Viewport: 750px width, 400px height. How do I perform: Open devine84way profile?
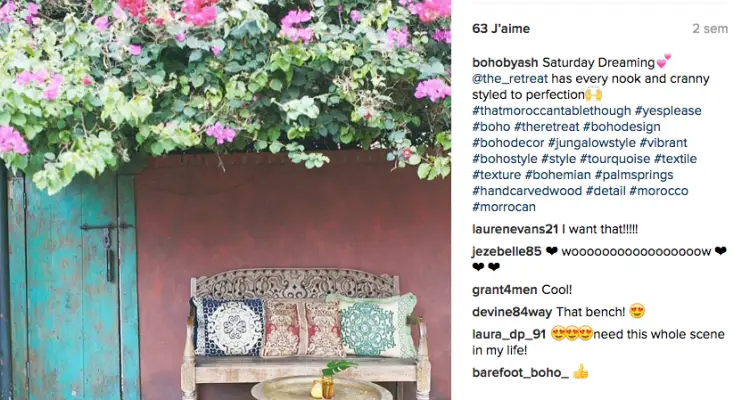512,312
